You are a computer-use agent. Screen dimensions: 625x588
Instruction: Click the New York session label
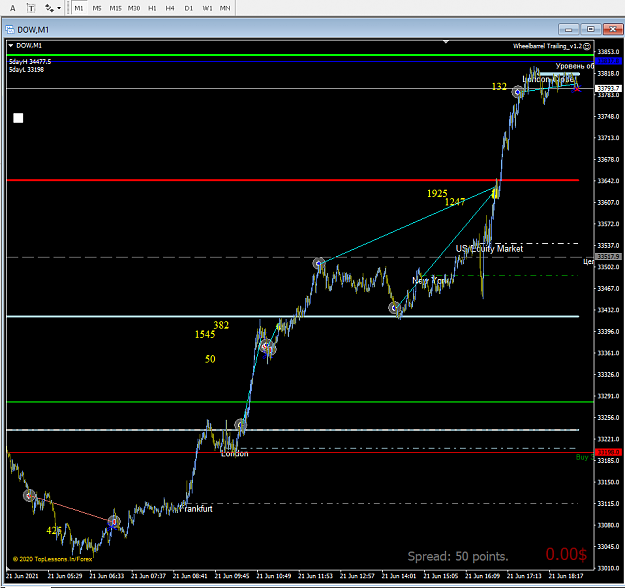pos(430,281)
